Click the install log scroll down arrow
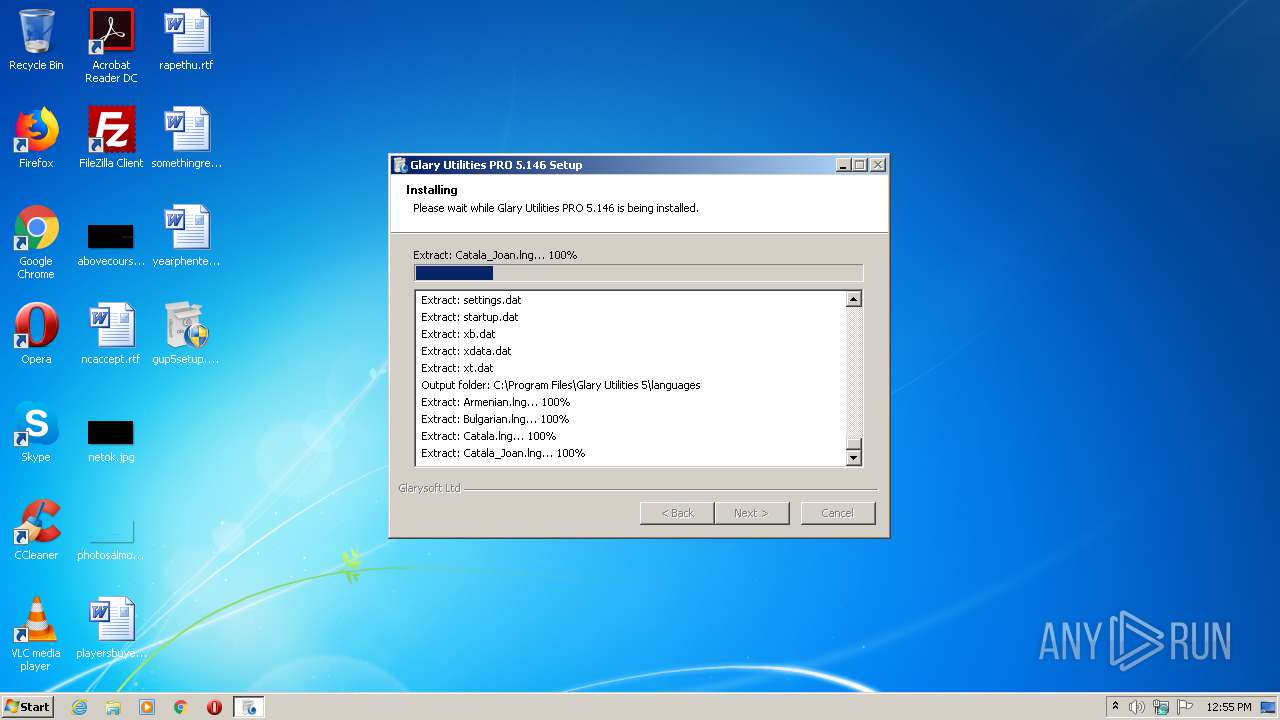1280x720 pixels. pos(854,458)
